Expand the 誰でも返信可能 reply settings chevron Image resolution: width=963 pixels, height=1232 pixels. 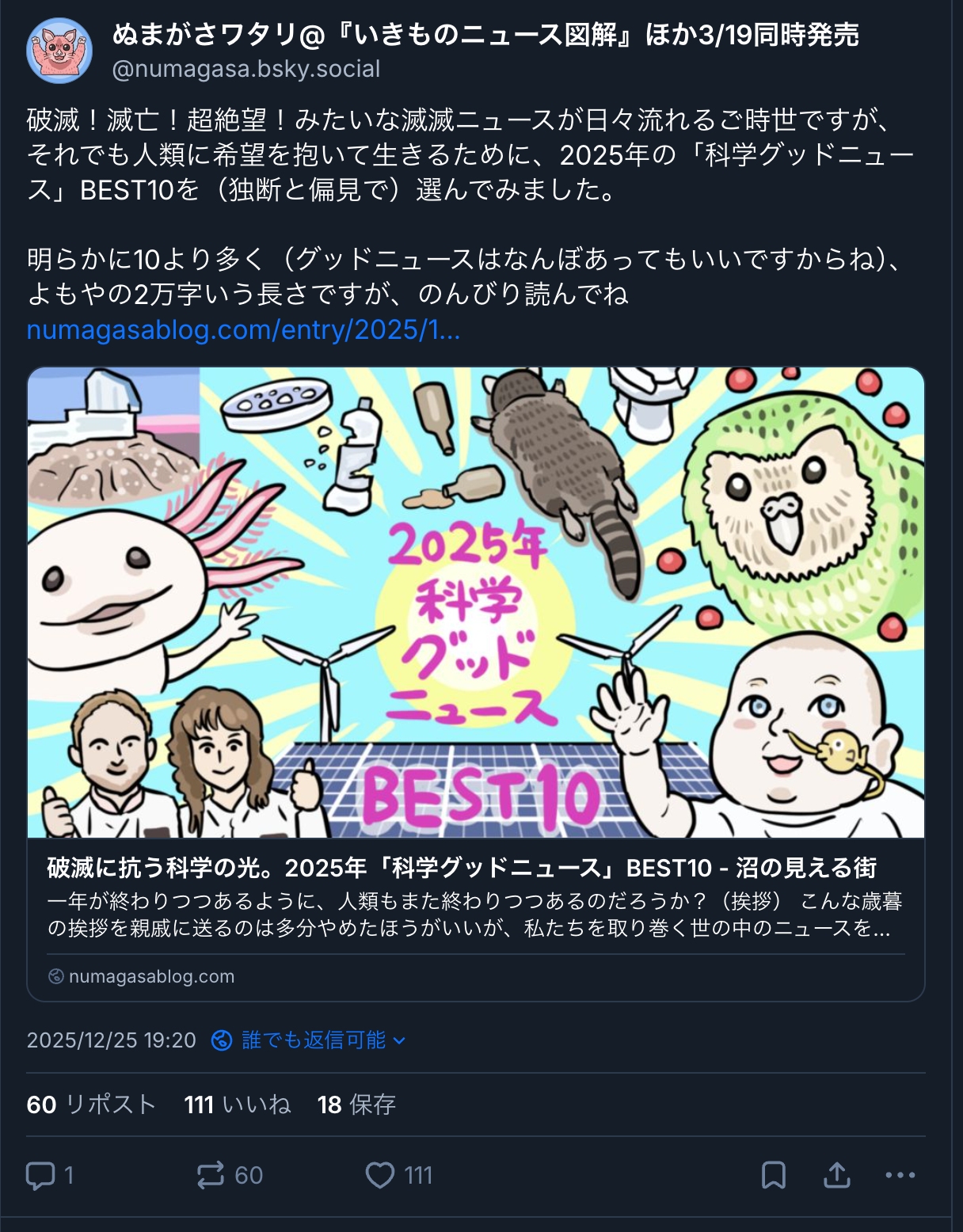coord(399,1040)
